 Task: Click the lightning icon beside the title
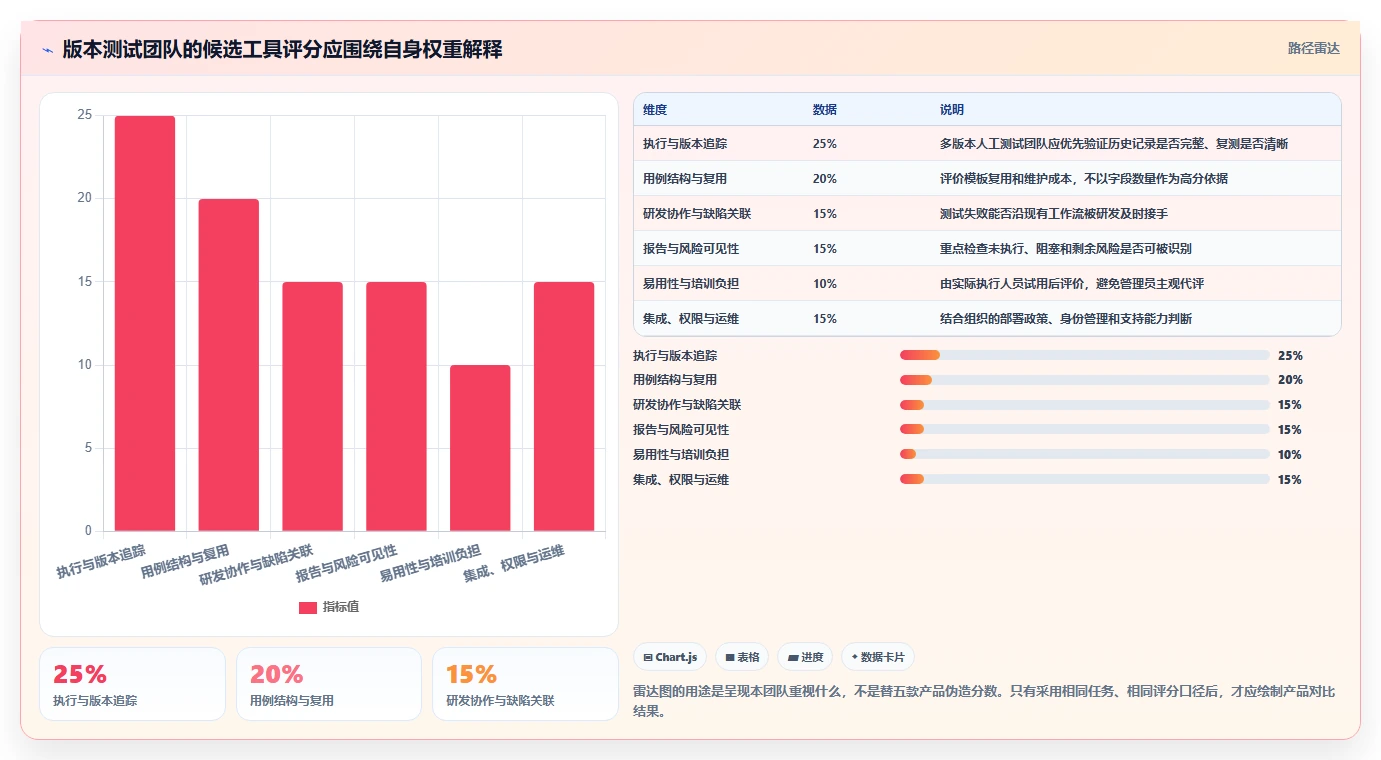(48, 50)
